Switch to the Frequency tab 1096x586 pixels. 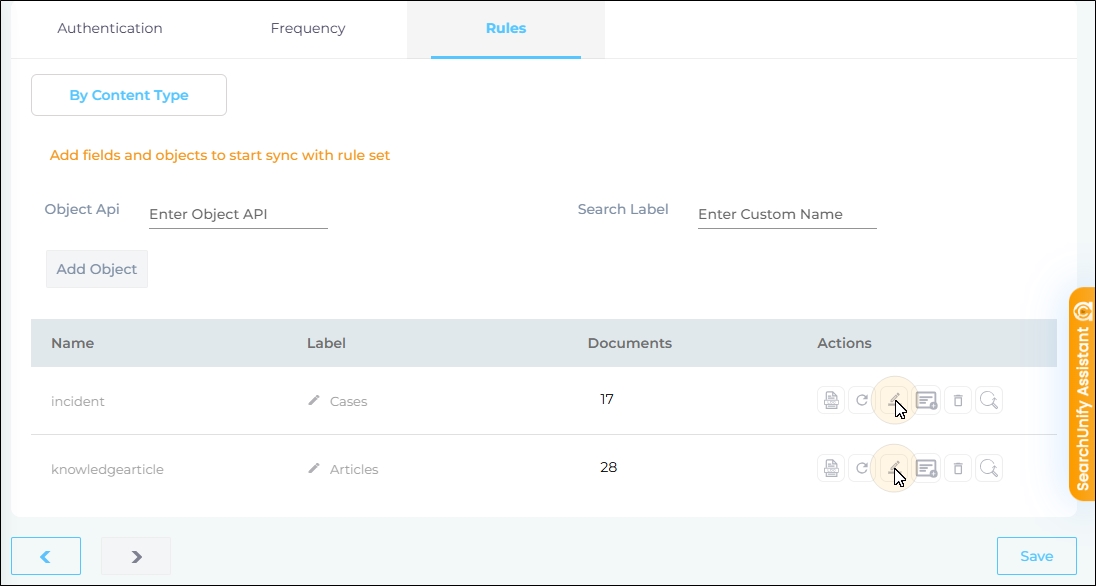pos(308,28)
